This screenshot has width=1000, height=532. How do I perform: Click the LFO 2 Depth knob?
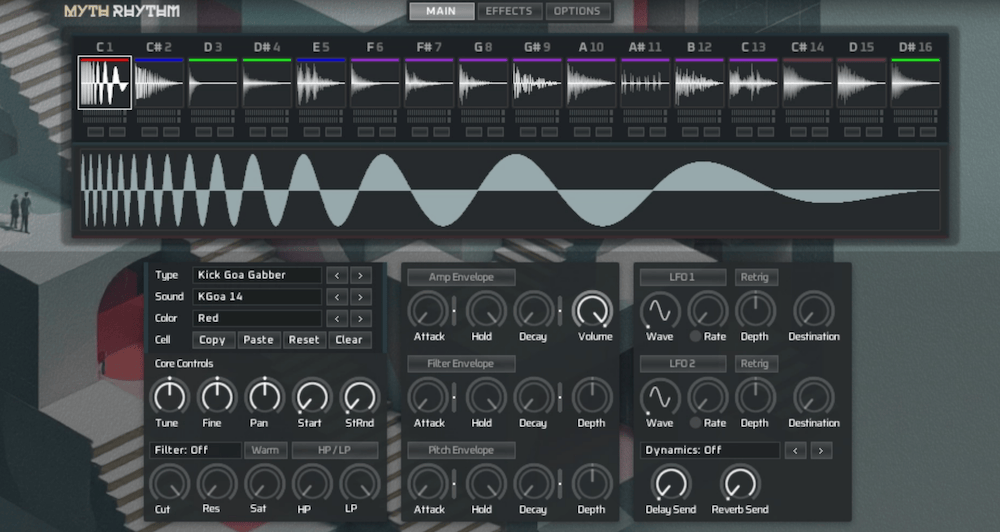click(x=756, y=396)
